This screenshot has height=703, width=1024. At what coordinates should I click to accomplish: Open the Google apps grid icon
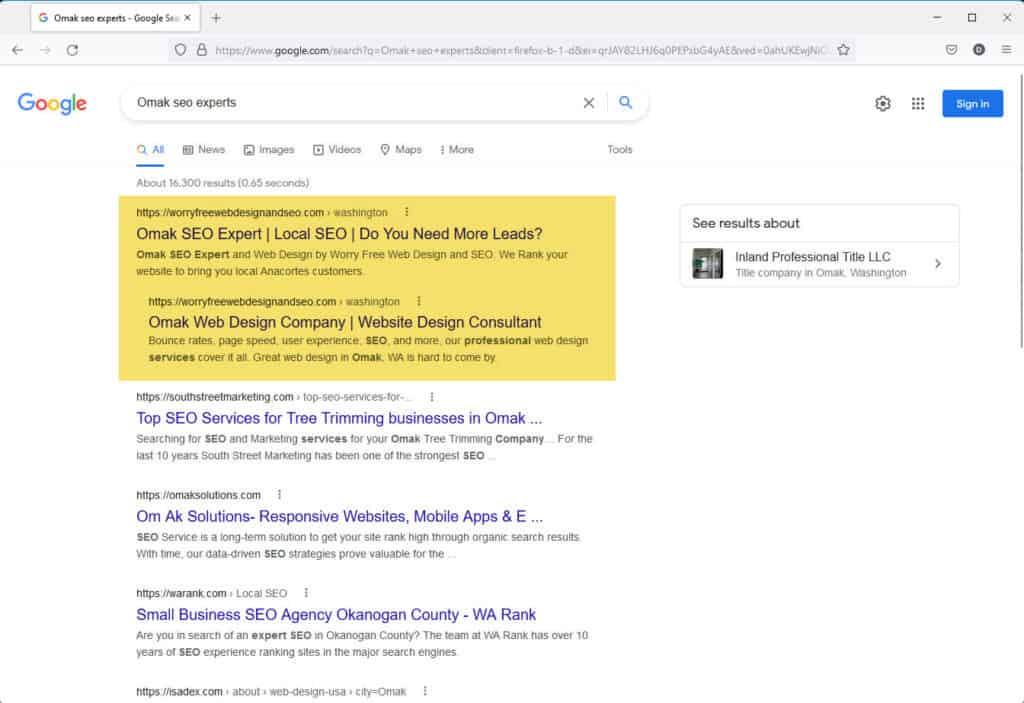pyautogui.click(x=918, y=103)
